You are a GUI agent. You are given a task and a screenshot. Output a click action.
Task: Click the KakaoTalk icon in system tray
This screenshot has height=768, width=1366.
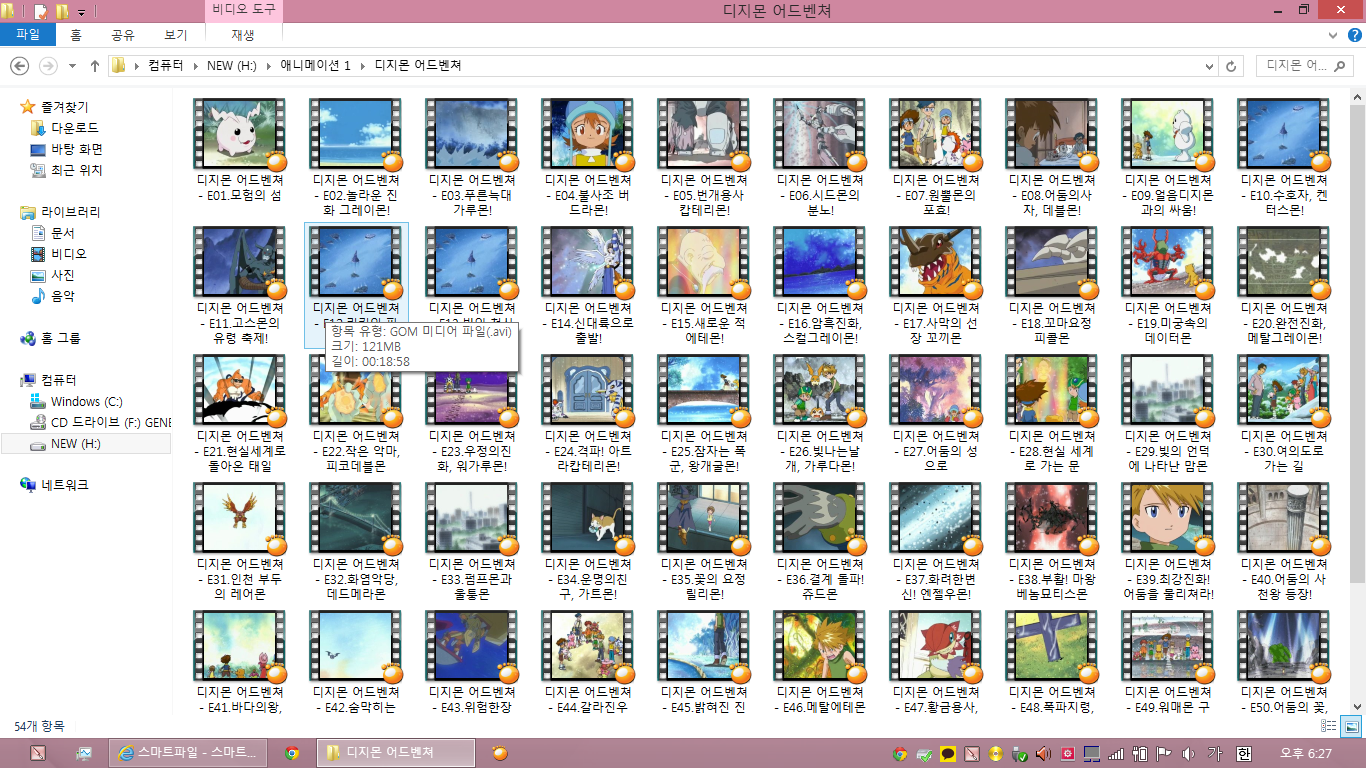click(948, 754)
